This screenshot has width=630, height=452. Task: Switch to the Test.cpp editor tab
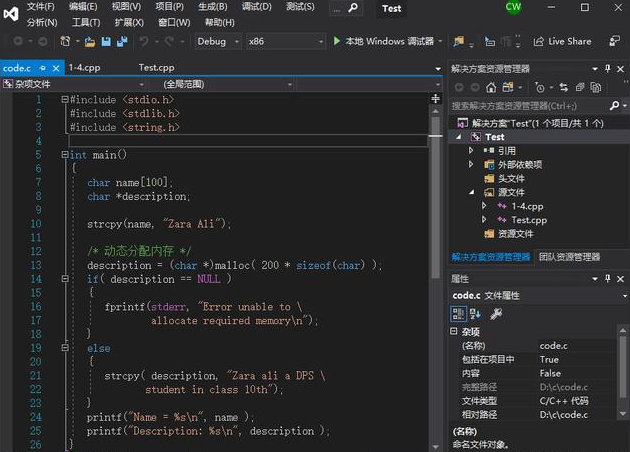156,68
